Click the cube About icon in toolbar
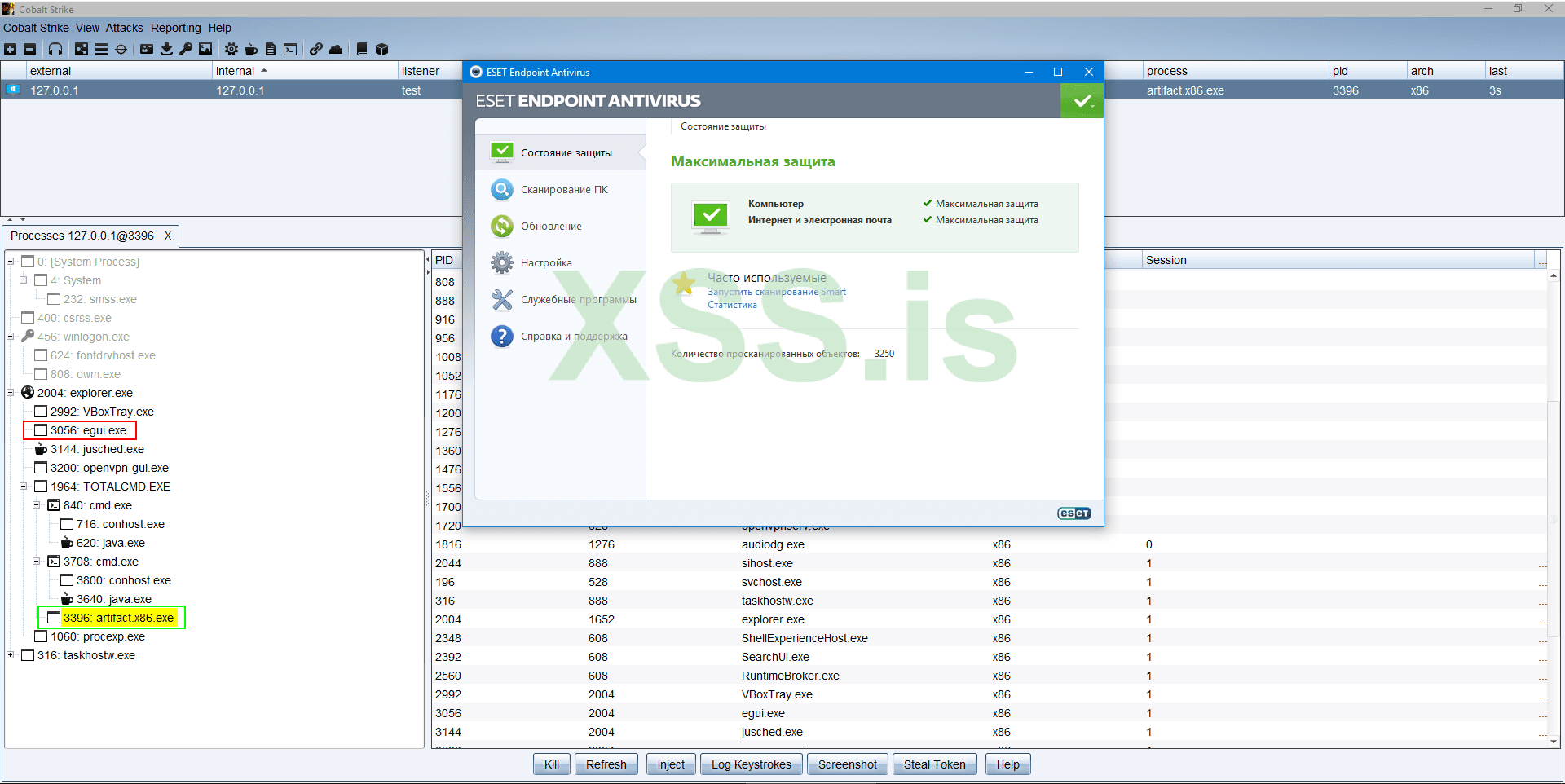Image resolution: width=1565 pixels, height=784 pixels. 381,50
